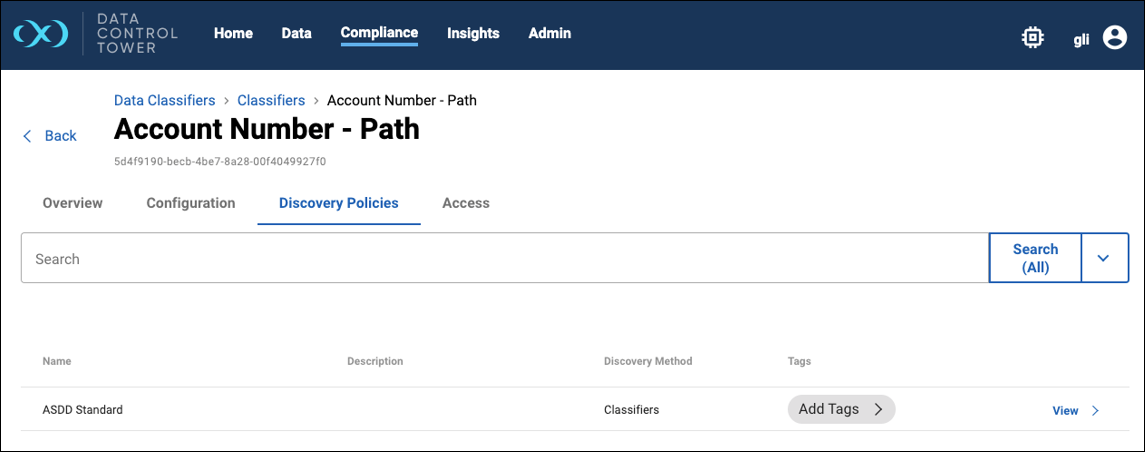Follow the Data Classifiers breadcrumb link
Viewport: 1145px width, 452px height.
coord(165,100)
